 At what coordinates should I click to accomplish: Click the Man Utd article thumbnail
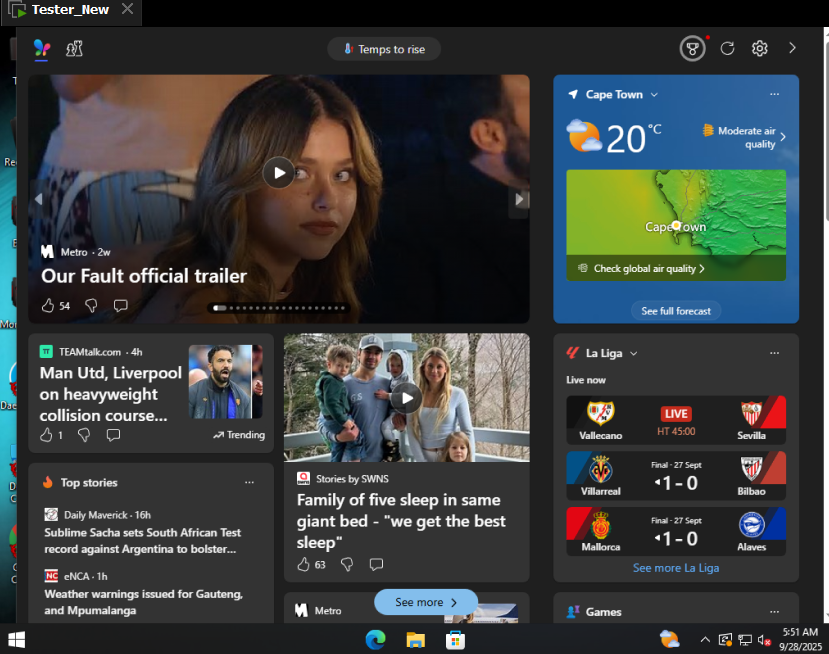[226, 382]
